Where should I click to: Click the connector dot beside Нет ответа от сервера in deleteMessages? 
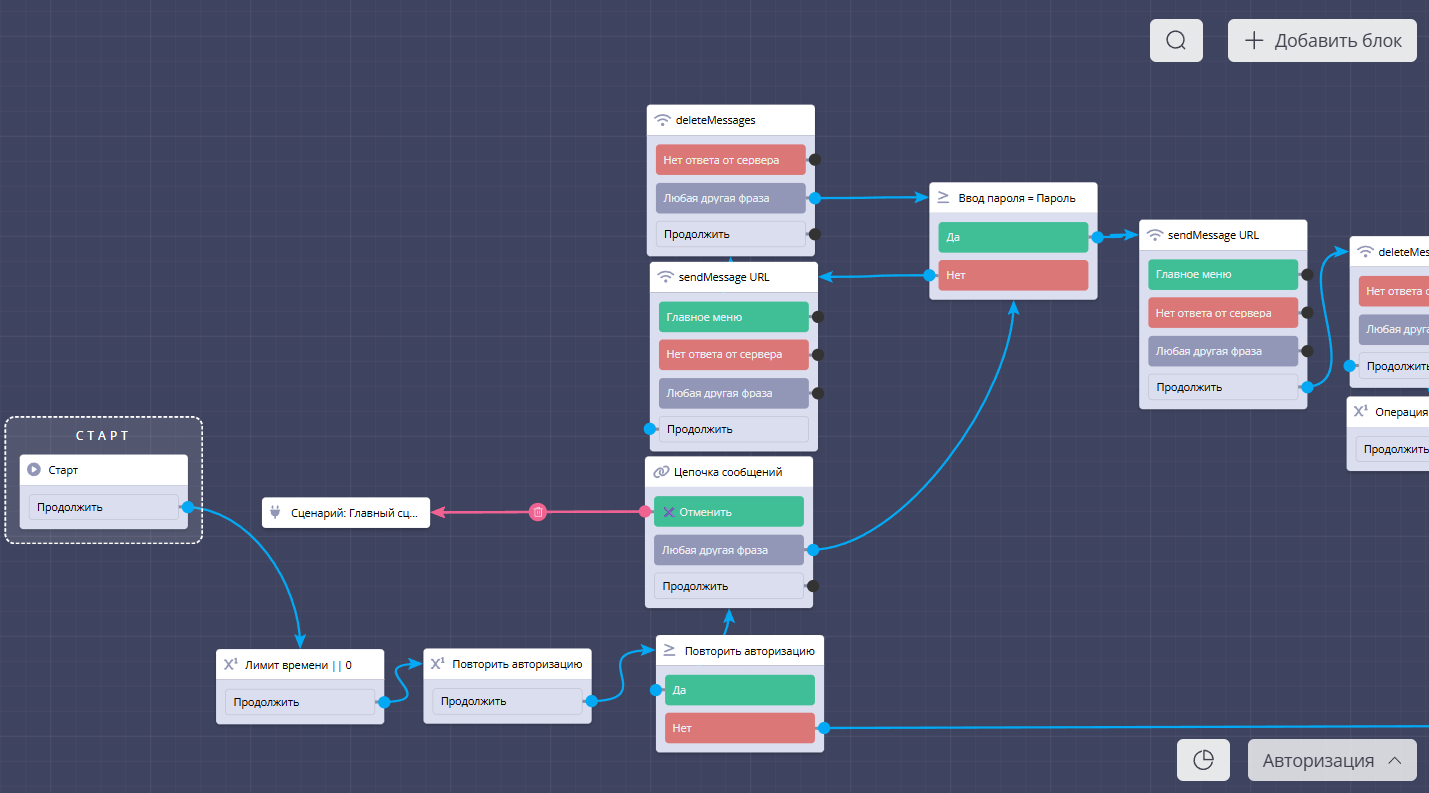[x=814, y=159]
